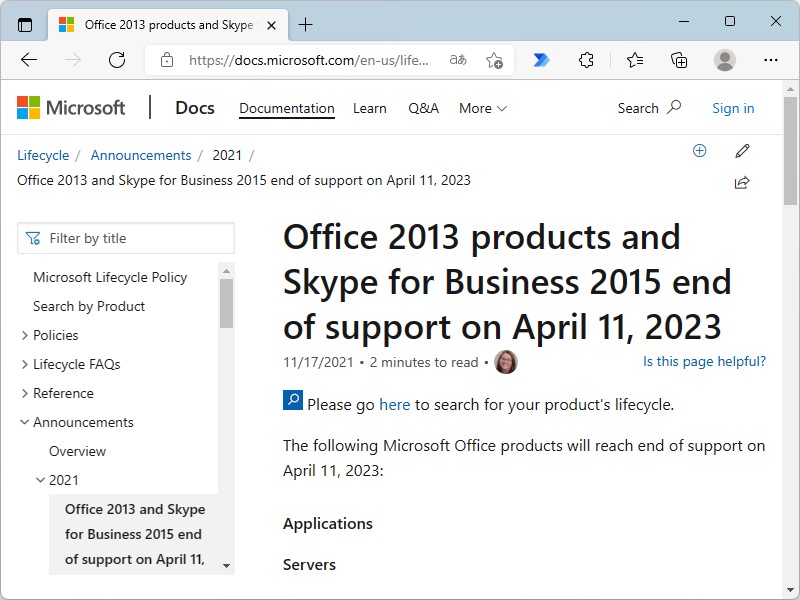The height and width of the screenshot is (600, 800).
Task: Click the browser refresh icon
Action: (x=117, y=60)
